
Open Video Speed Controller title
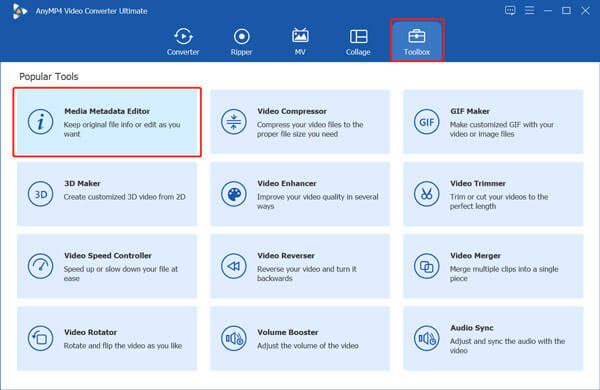(x=108, y=255)
